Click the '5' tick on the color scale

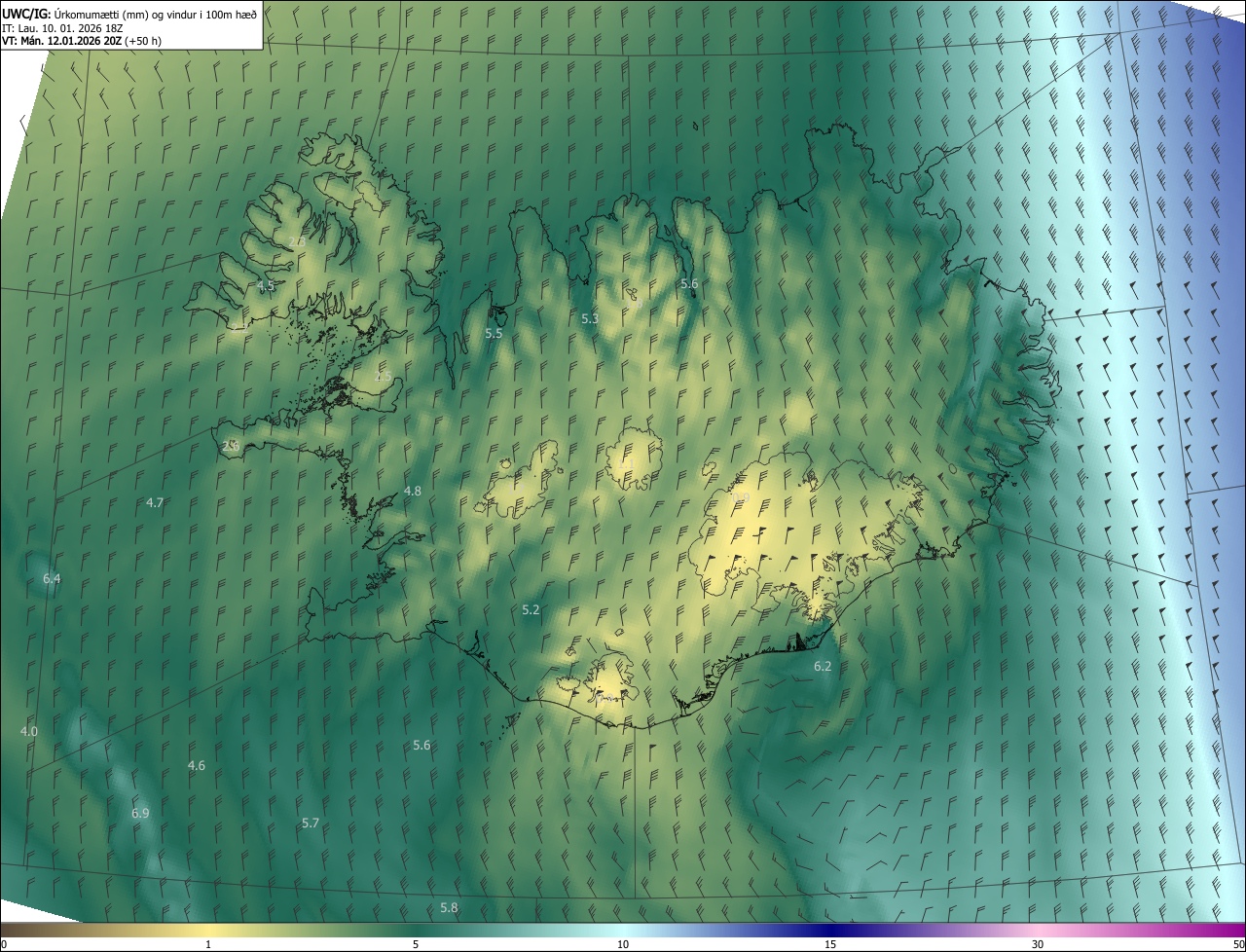tap(416, 944)
